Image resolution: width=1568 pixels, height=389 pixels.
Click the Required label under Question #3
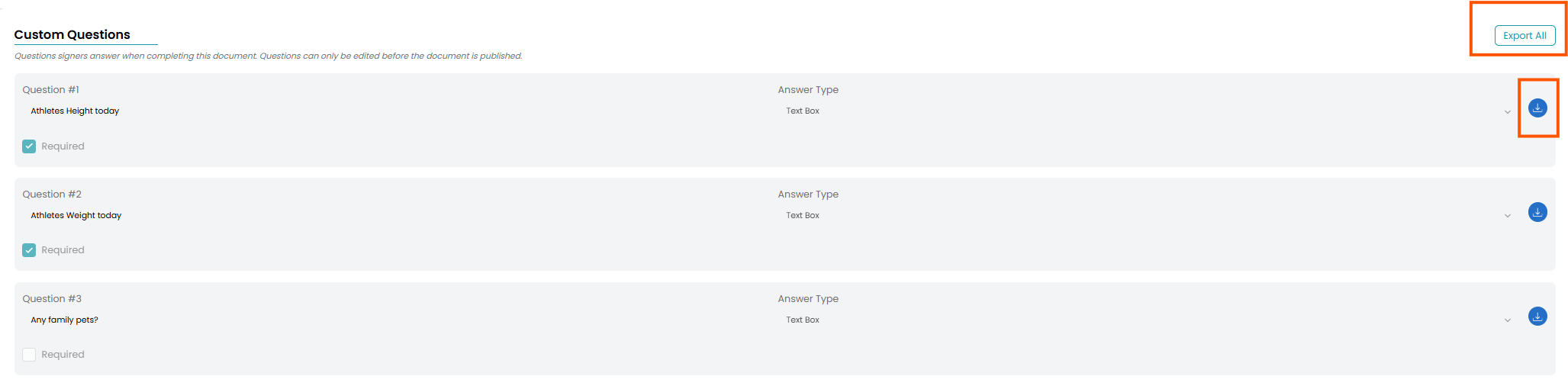(63, 355)
